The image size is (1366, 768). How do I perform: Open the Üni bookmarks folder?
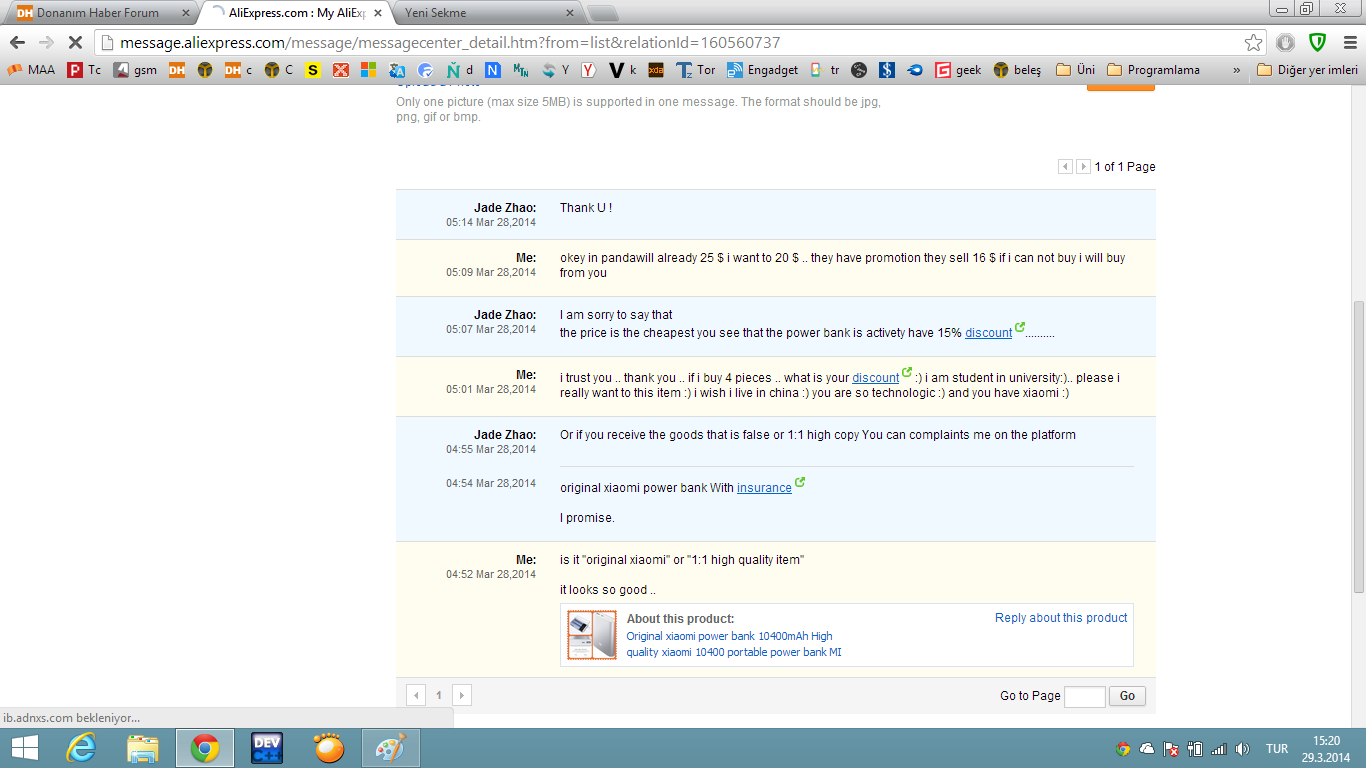tap(1075, 70)
